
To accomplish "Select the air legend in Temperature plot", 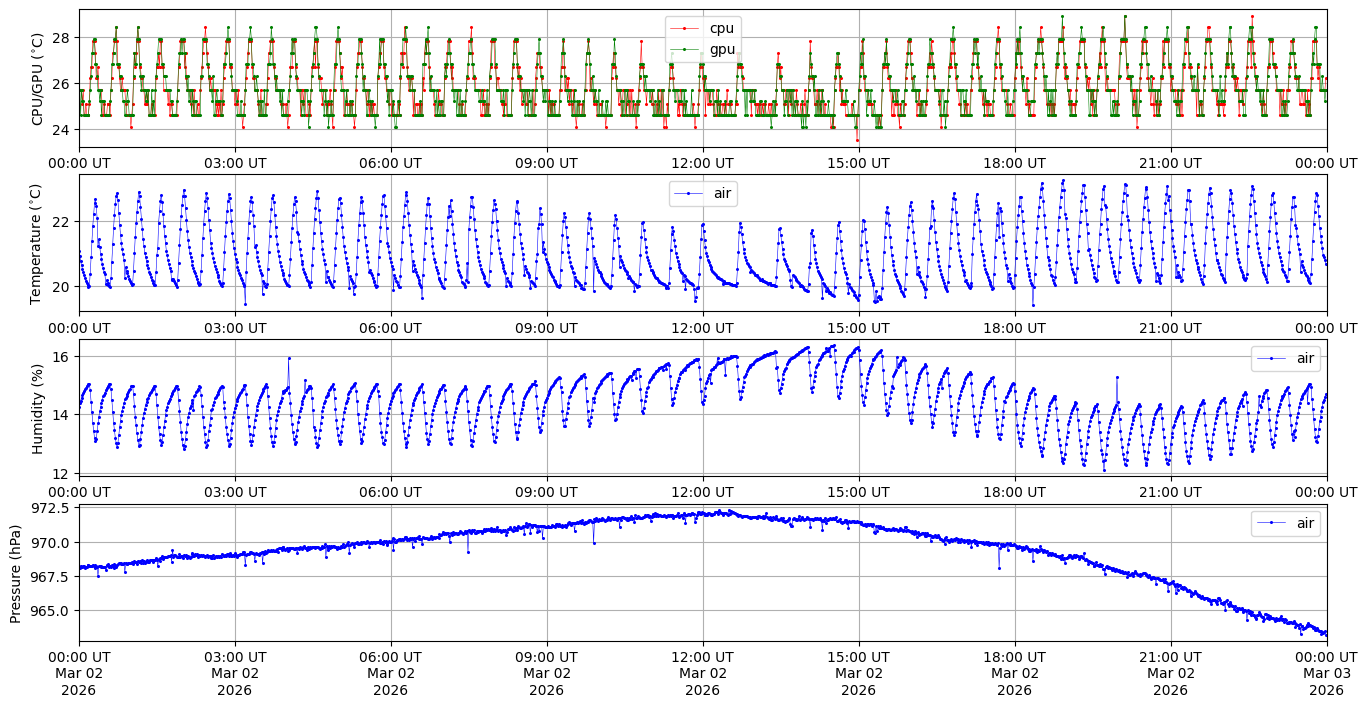I will click(722, 193).
